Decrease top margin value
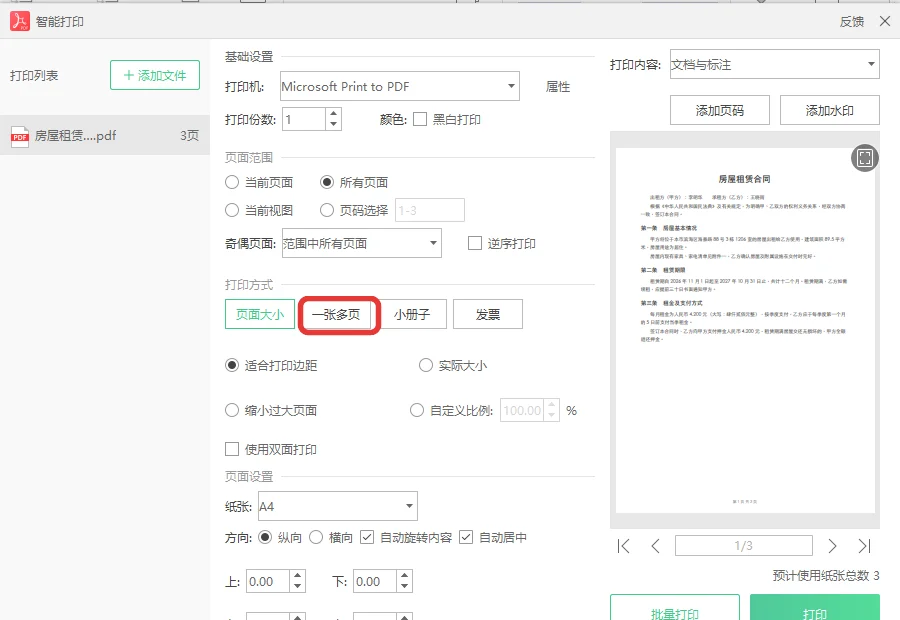This screenshot has height=620, width=900. [297, 587]
